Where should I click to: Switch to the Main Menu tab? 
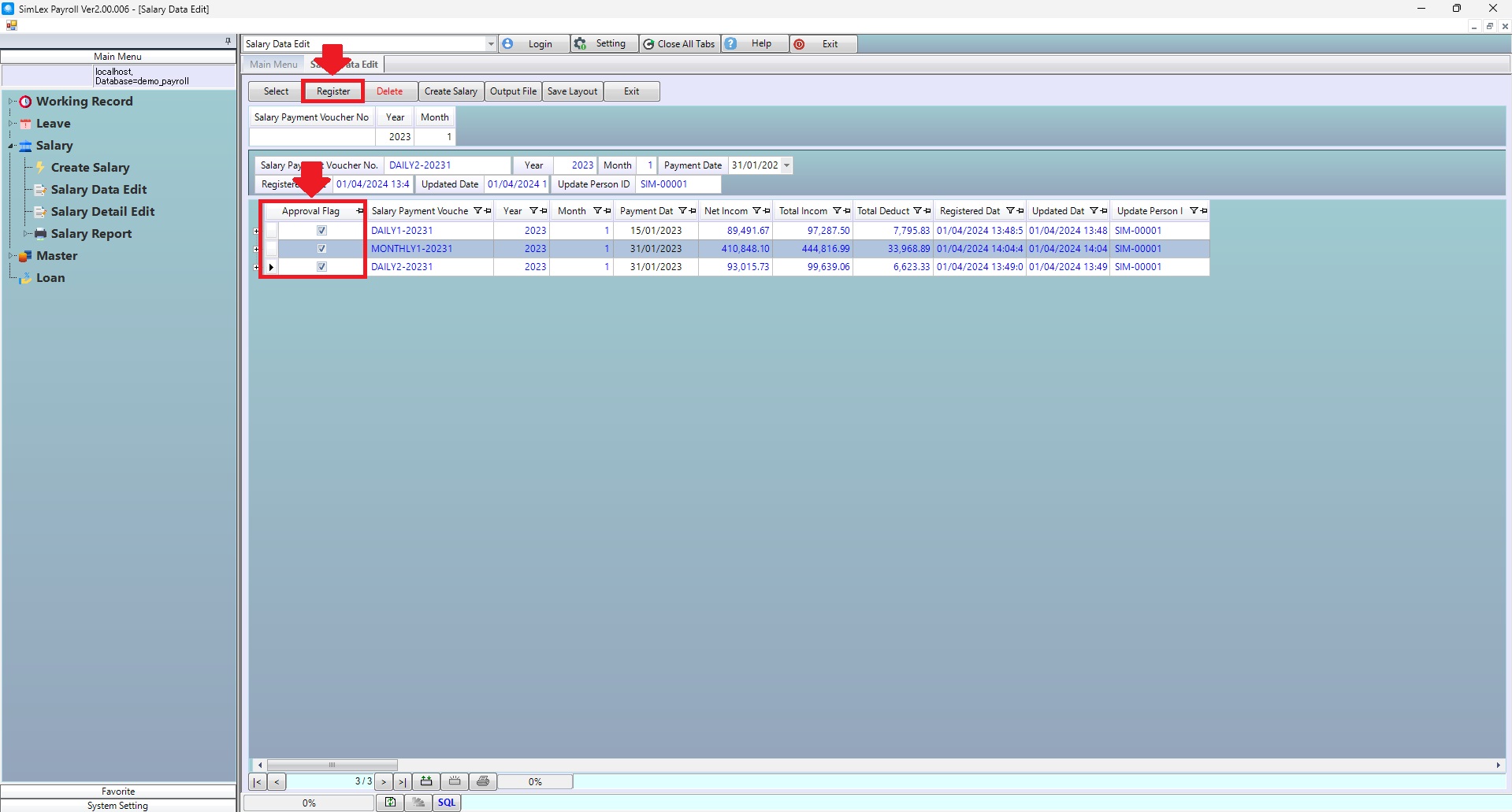click(273, 65)
